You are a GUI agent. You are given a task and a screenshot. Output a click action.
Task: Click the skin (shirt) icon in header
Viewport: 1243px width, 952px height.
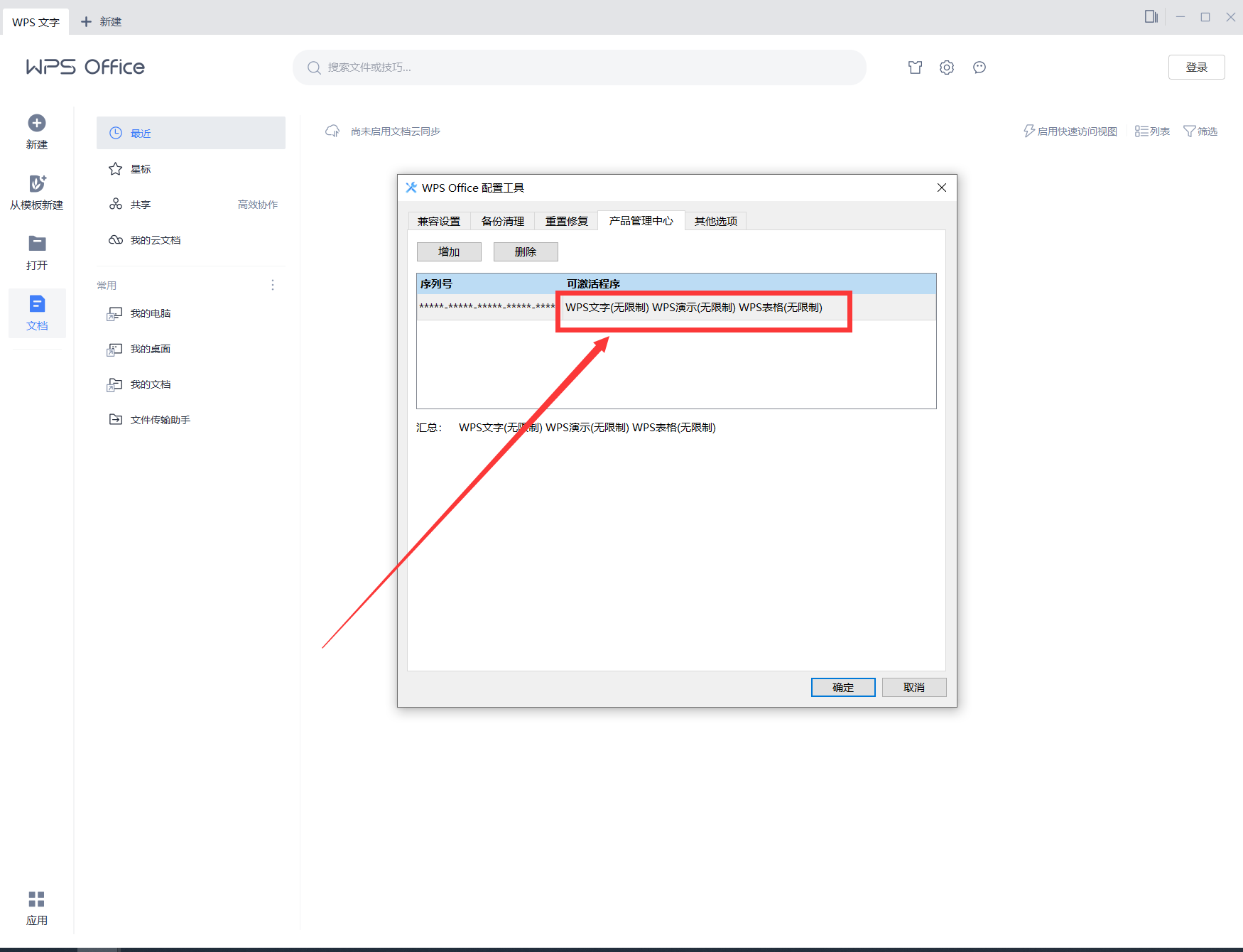(x=915, y=67)
